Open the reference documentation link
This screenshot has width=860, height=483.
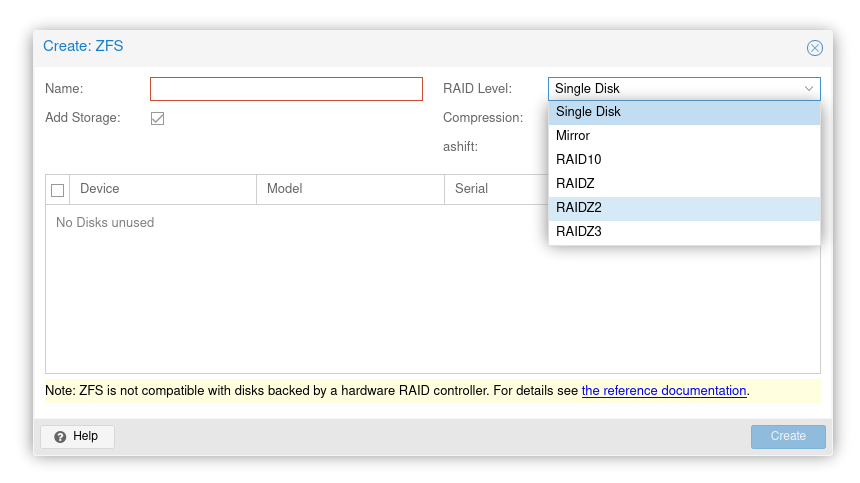point(664,391)
